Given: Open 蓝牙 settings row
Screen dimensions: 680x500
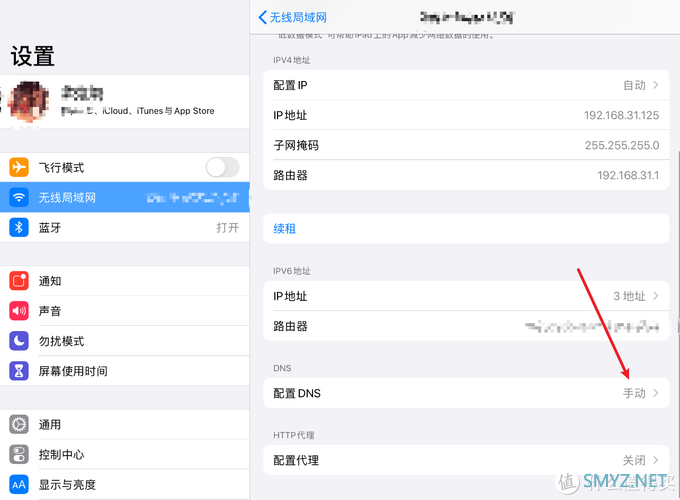Looking at the screenshot, I should [125, 228].
